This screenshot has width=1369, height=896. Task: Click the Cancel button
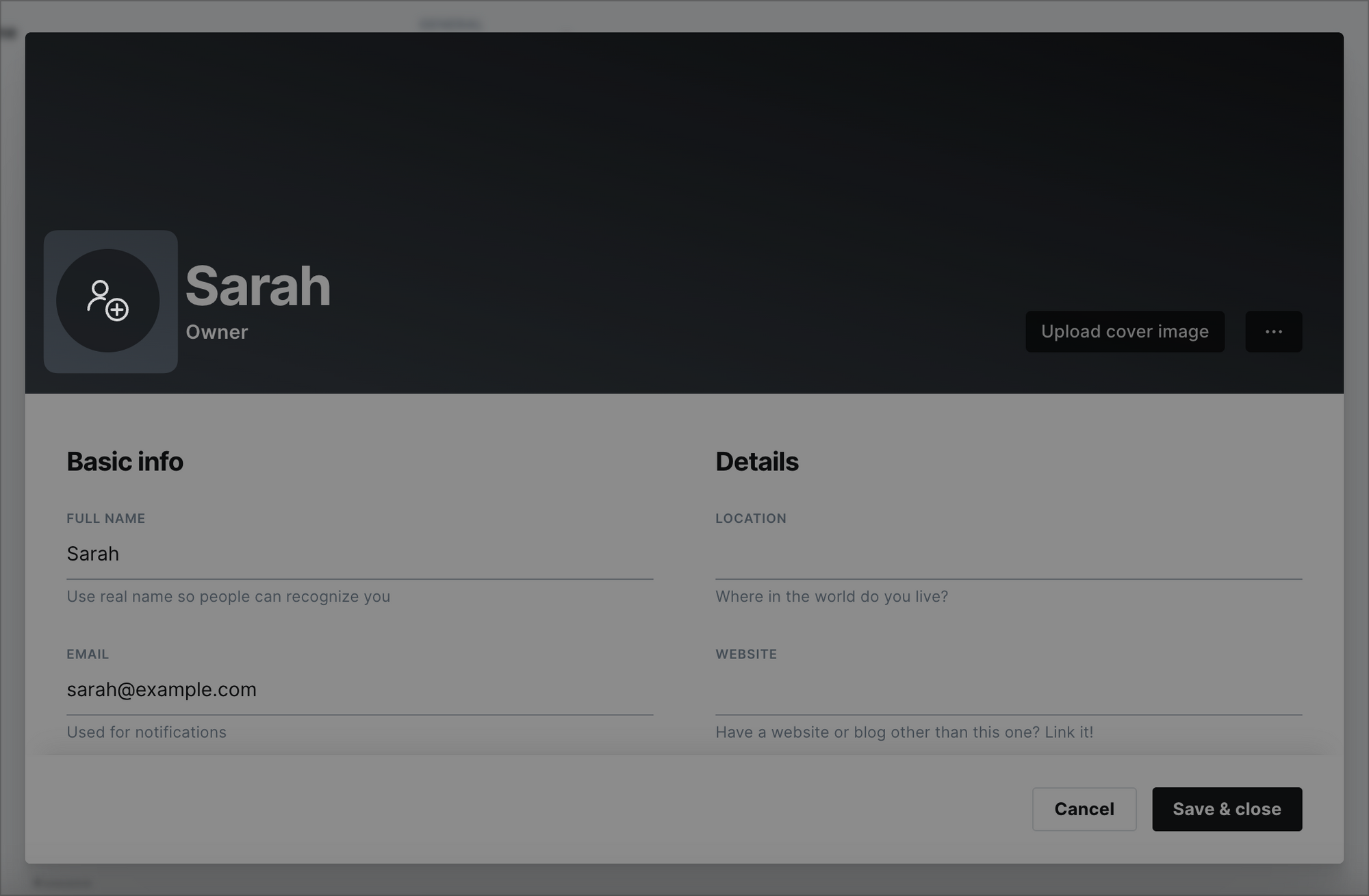click(1084, 809)
